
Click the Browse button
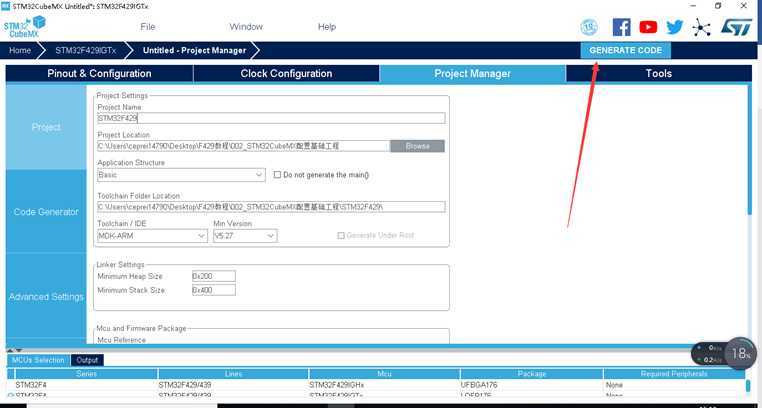(417, 146)
